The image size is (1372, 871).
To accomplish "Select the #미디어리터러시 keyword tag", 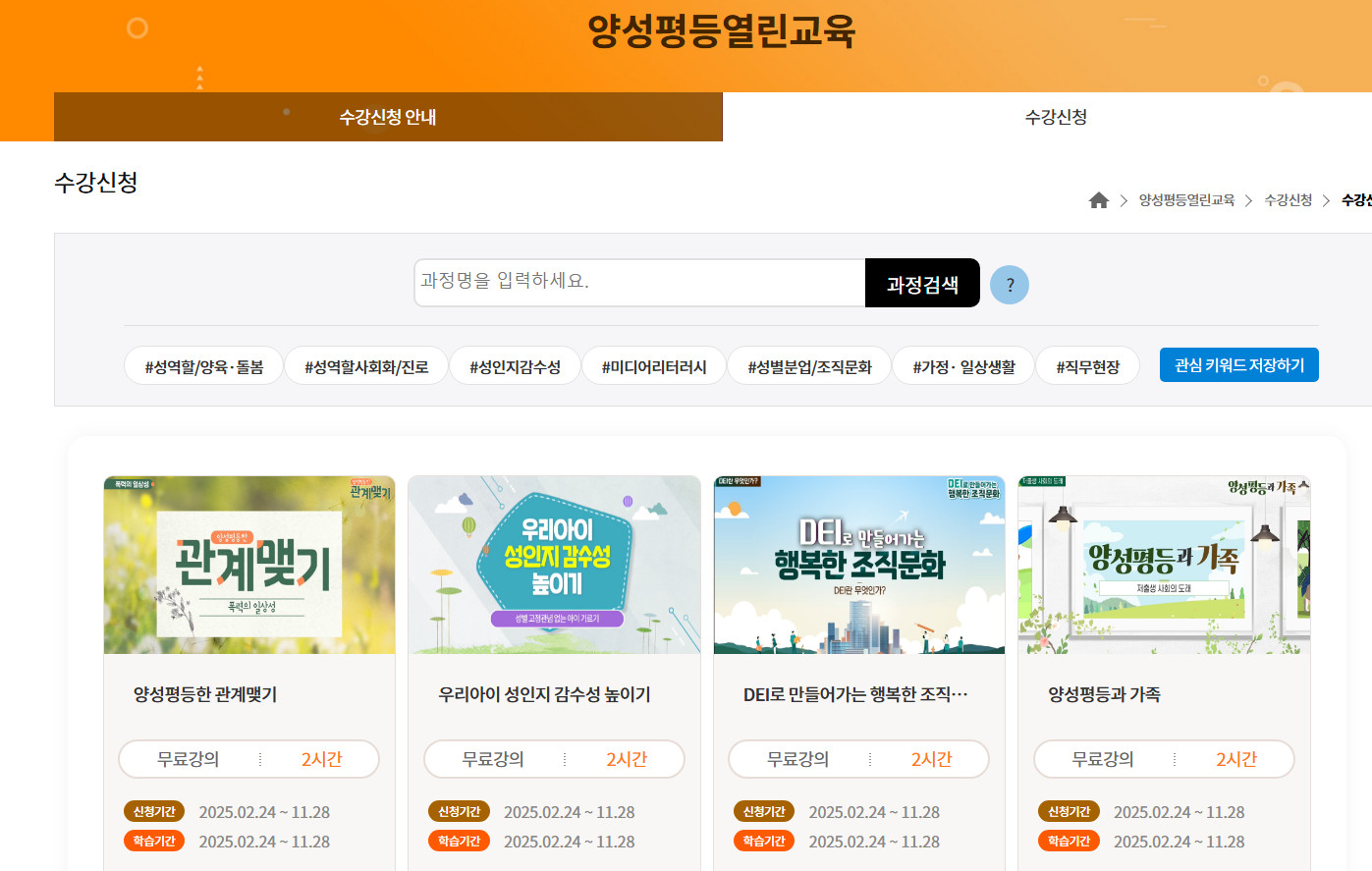I will pyautogui.click(x=654, y=366).
